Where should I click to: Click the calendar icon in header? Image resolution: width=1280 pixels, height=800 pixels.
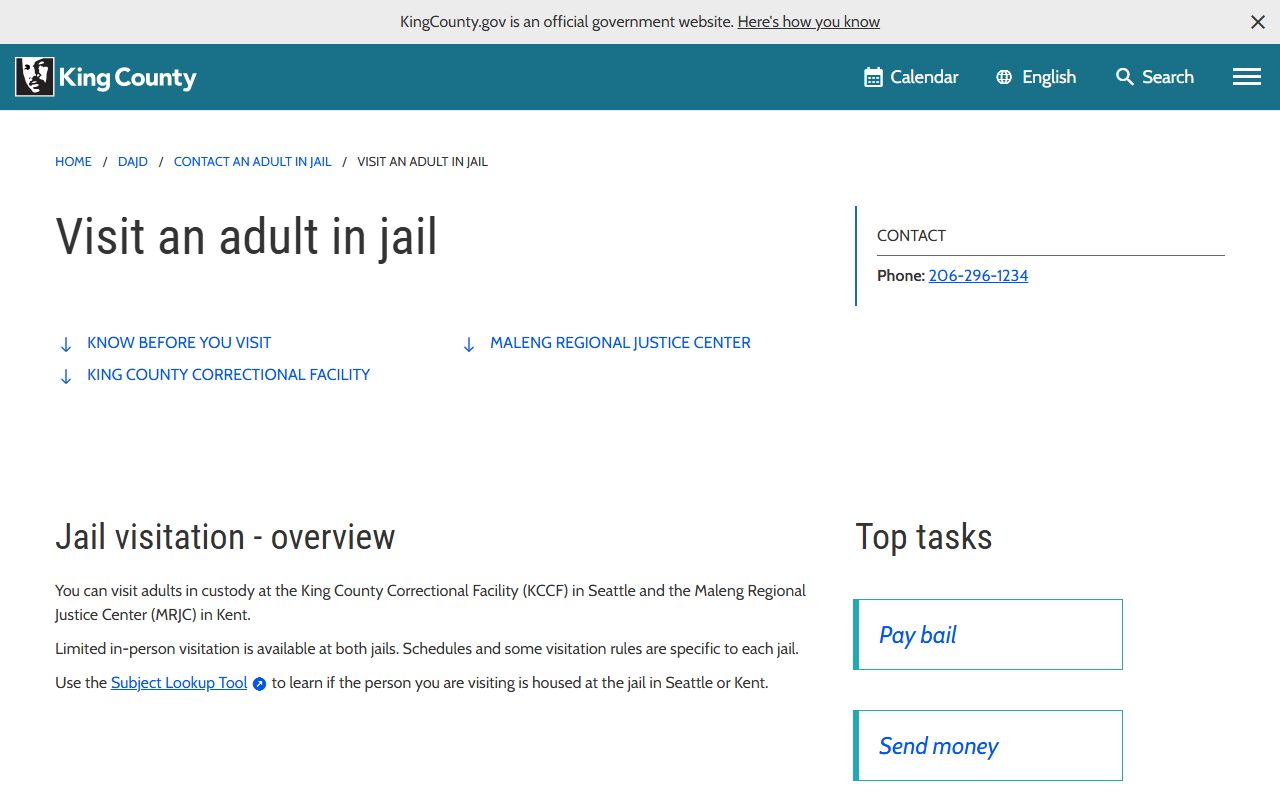click(x=873, y=77)
